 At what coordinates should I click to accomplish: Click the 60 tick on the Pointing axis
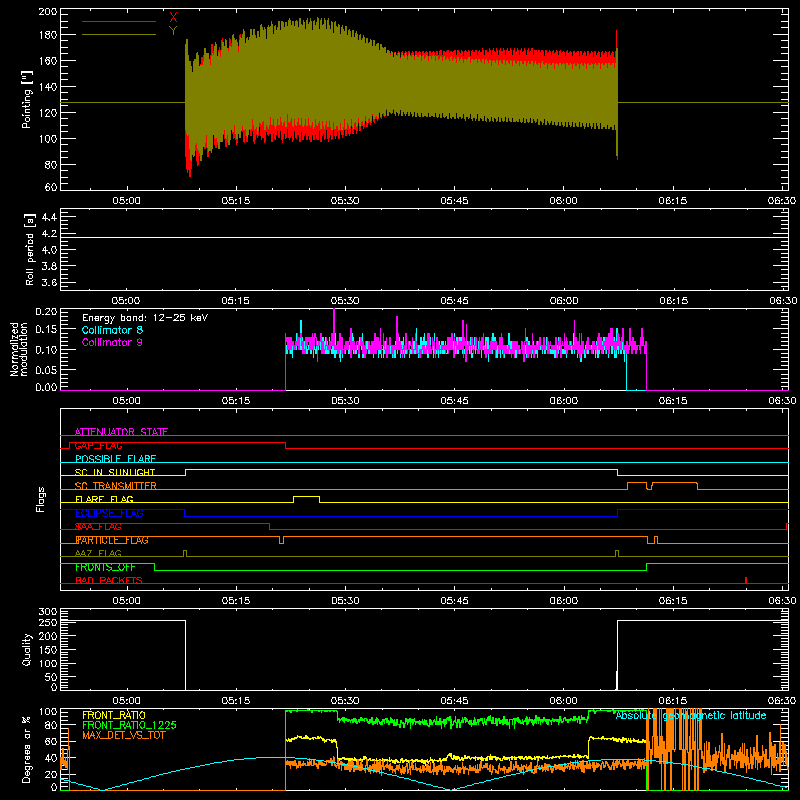(x=51, y=187)
